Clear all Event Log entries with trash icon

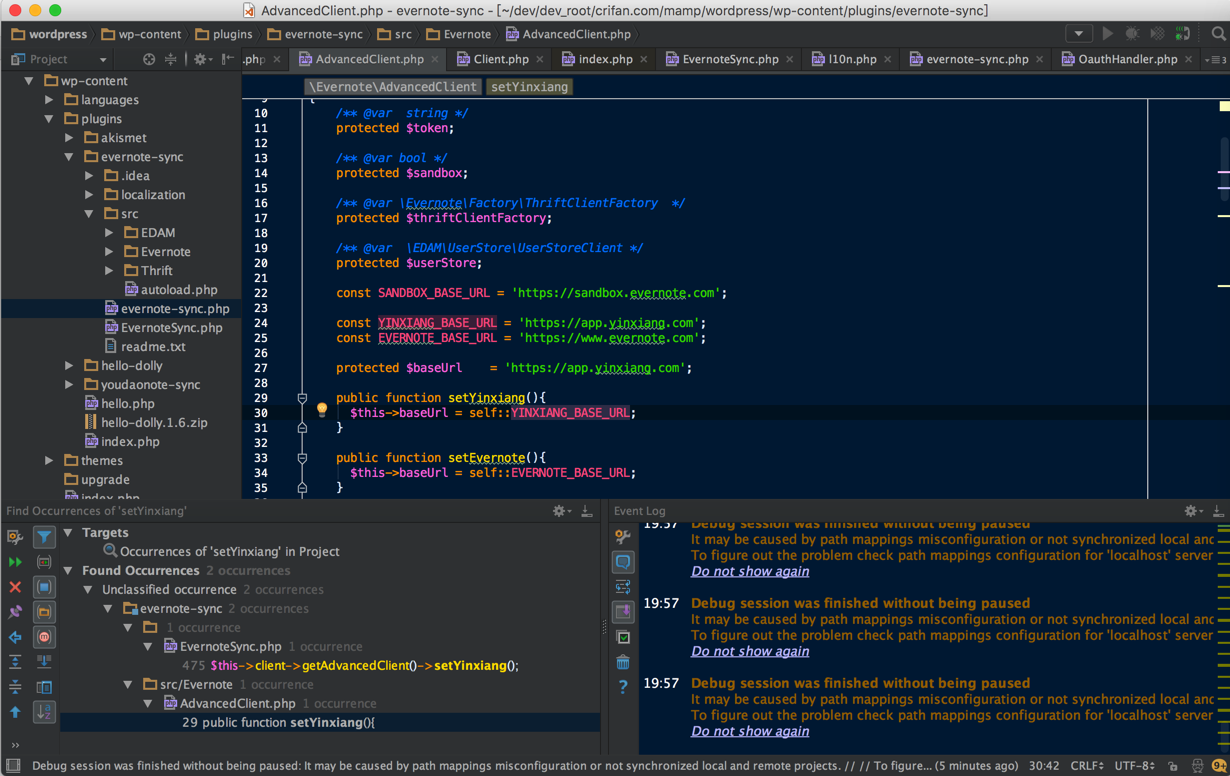pyautogui.click(x=623, y=662)
